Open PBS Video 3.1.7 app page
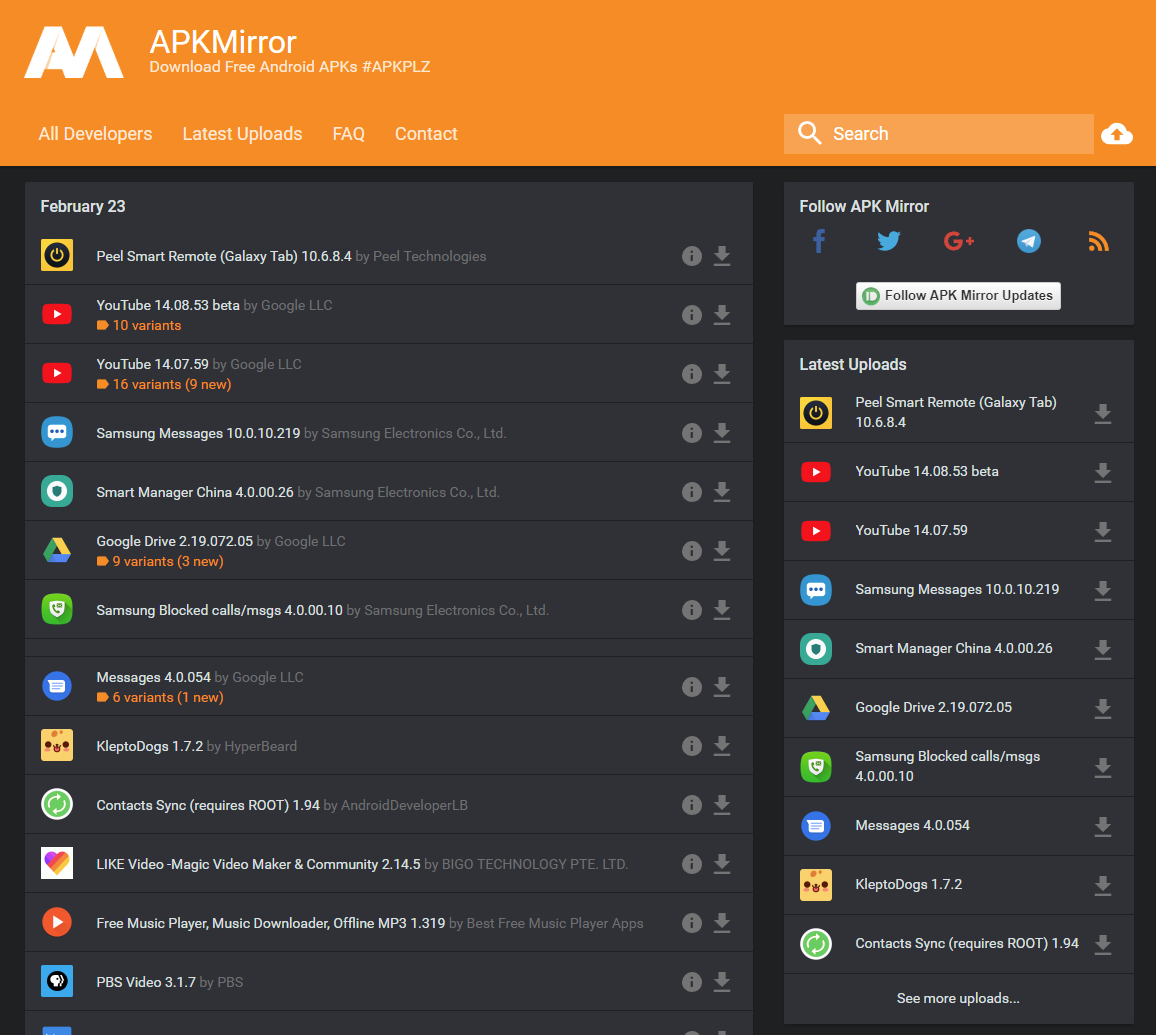The image size is (1156, 1035). point(146,982)
